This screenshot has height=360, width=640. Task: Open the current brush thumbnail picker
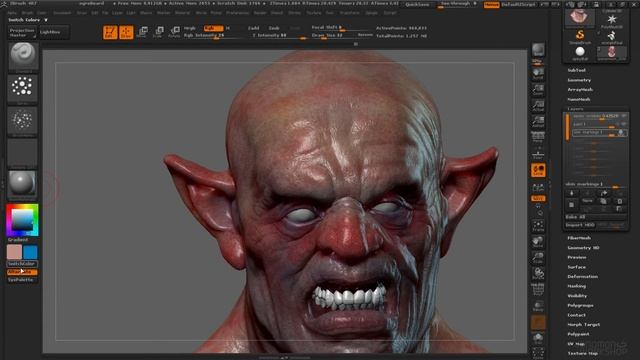tap(23, 56)
